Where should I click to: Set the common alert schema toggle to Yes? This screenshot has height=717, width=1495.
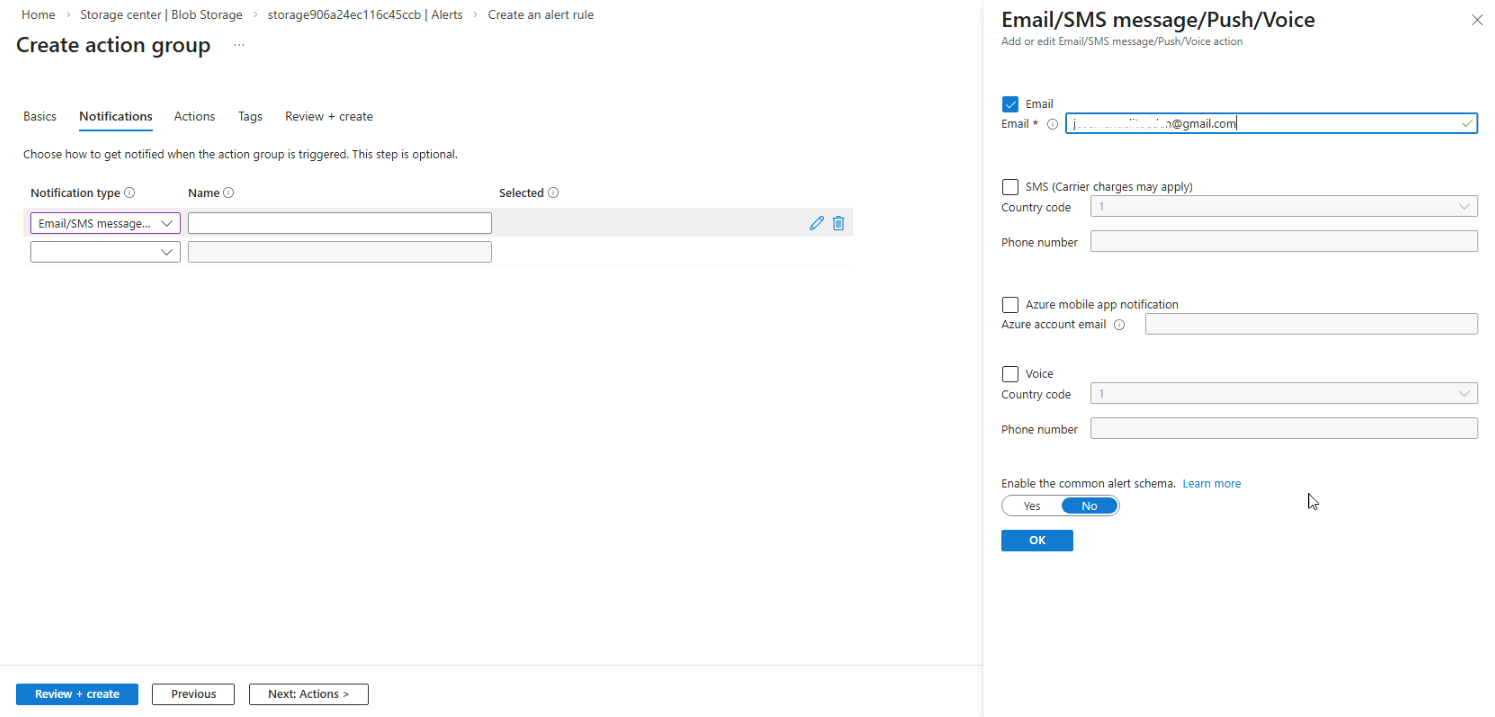click(1032, 506)
